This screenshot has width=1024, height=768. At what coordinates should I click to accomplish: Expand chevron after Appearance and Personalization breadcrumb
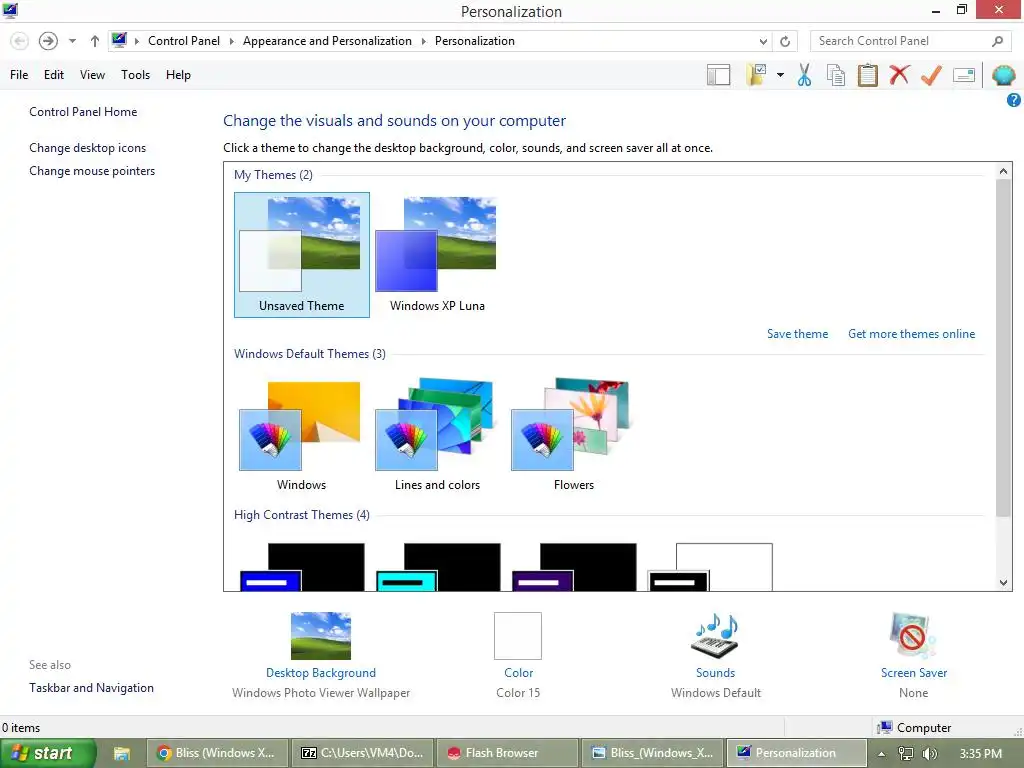pyautogui.click(x=423, y=41)
